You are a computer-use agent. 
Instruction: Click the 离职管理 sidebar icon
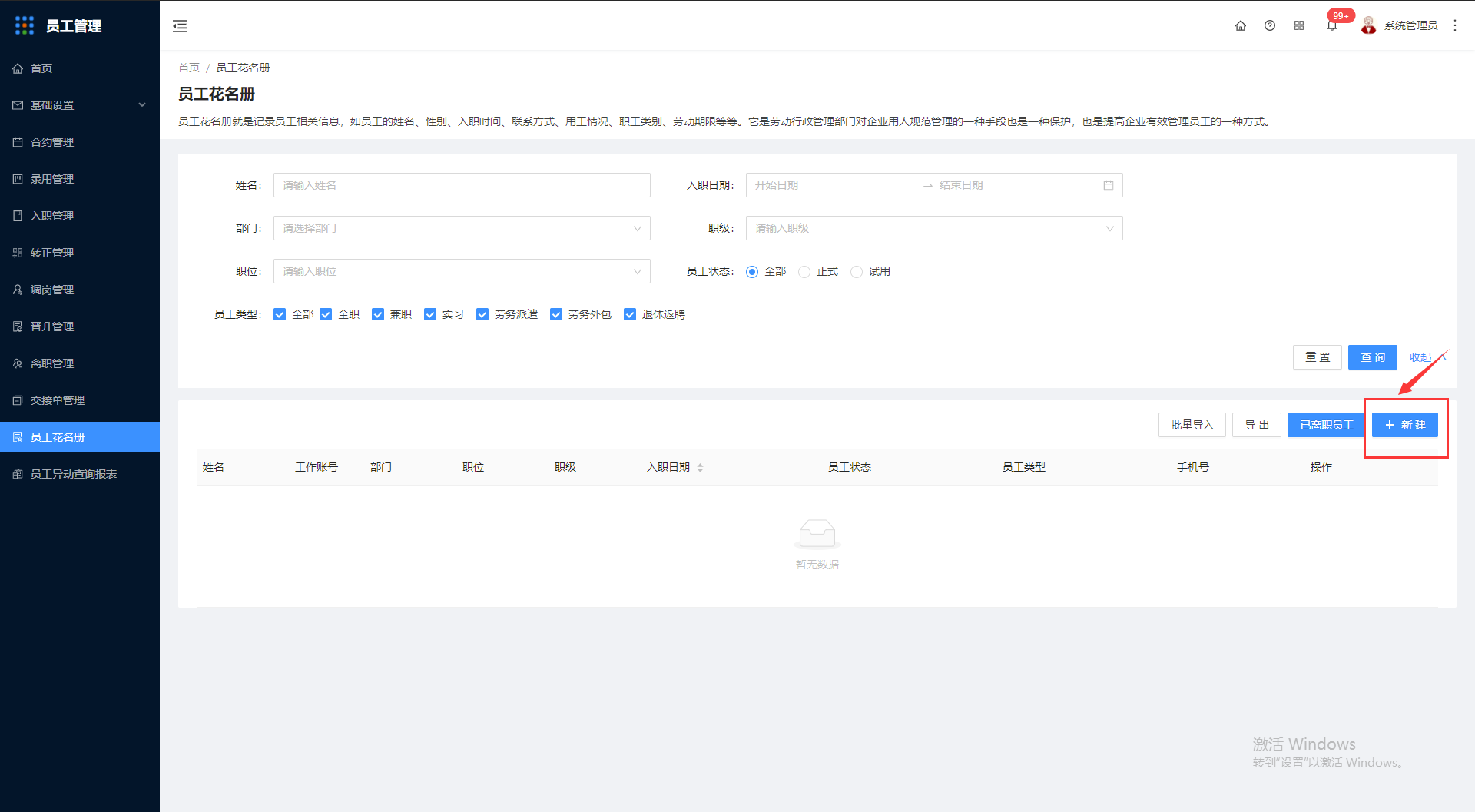coord(18,363)
